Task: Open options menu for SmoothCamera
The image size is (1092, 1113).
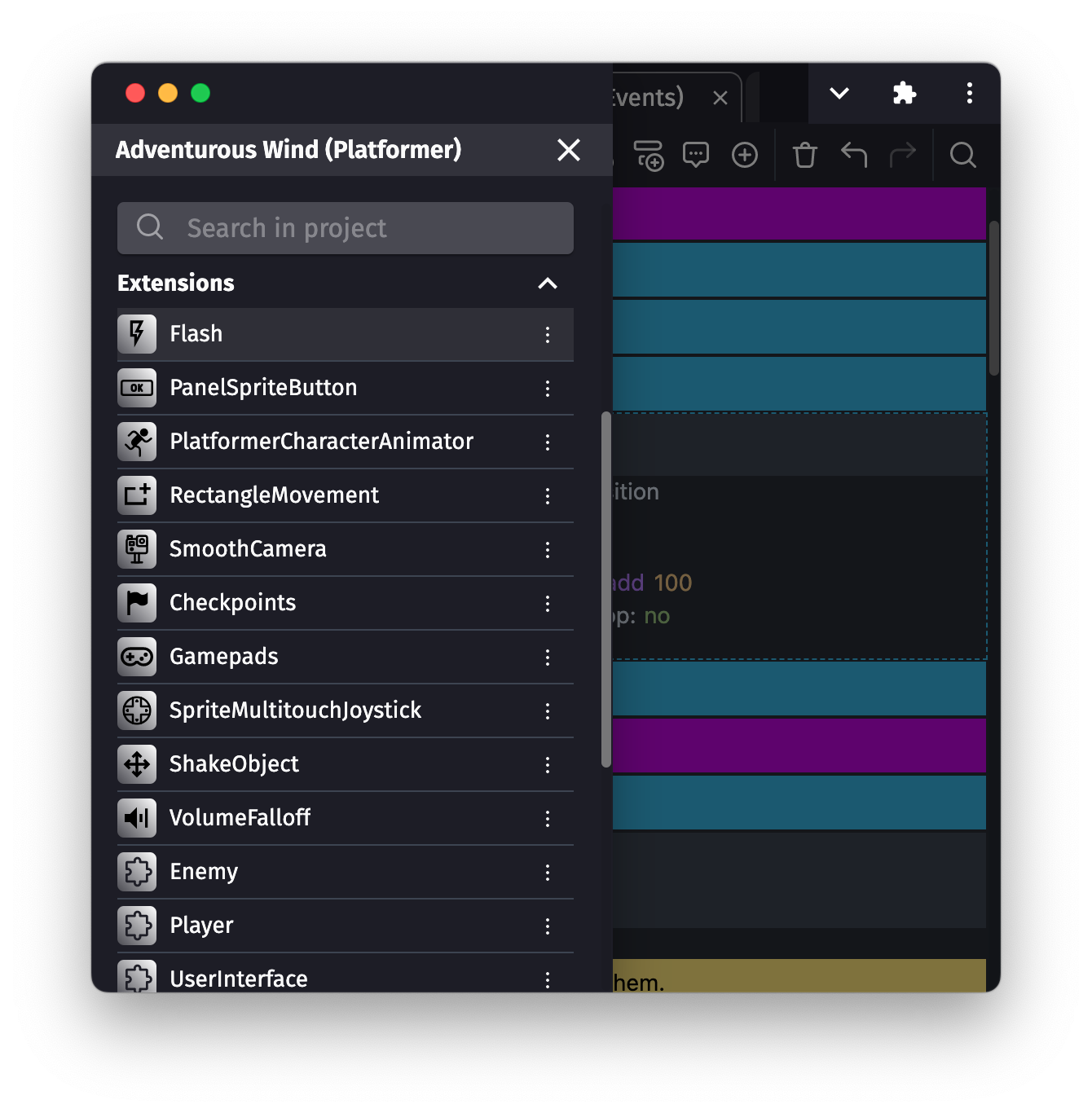Action: (547, 550)
